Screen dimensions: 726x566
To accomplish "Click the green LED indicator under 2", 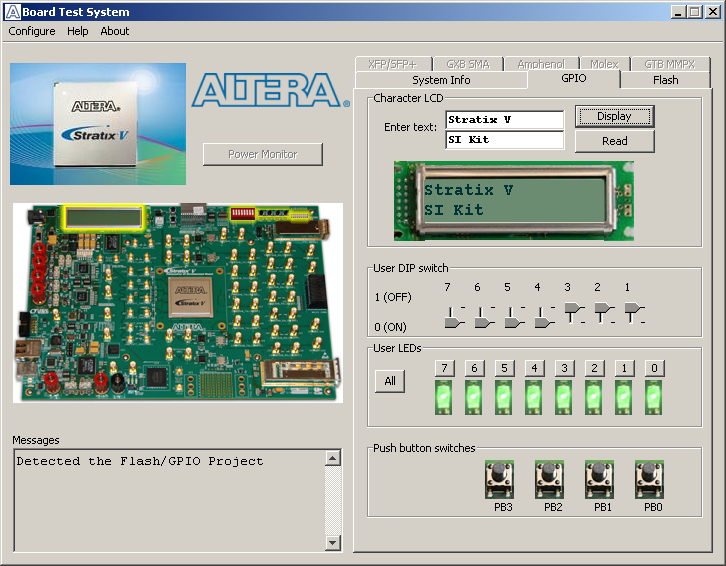I will tap(594, 397).
